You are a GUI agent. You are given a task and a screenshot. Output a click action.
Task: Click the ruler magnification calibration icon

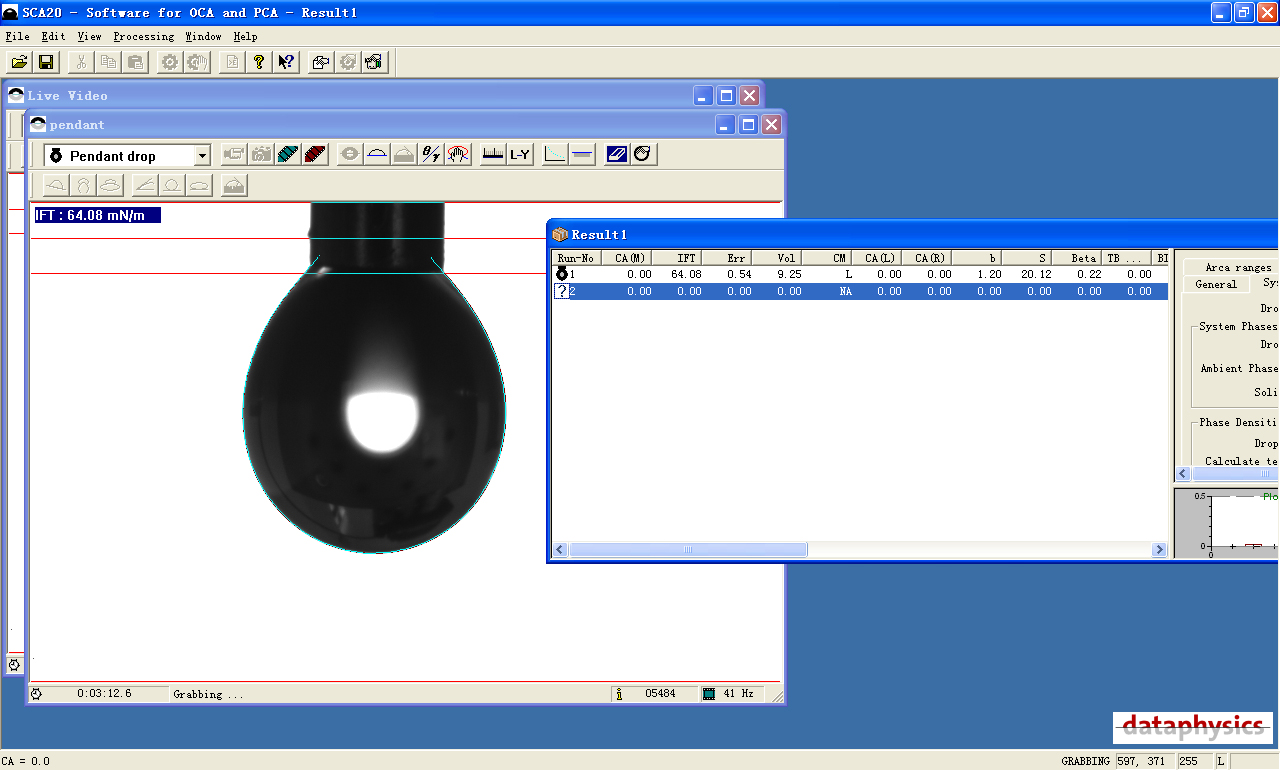point(493,154)
